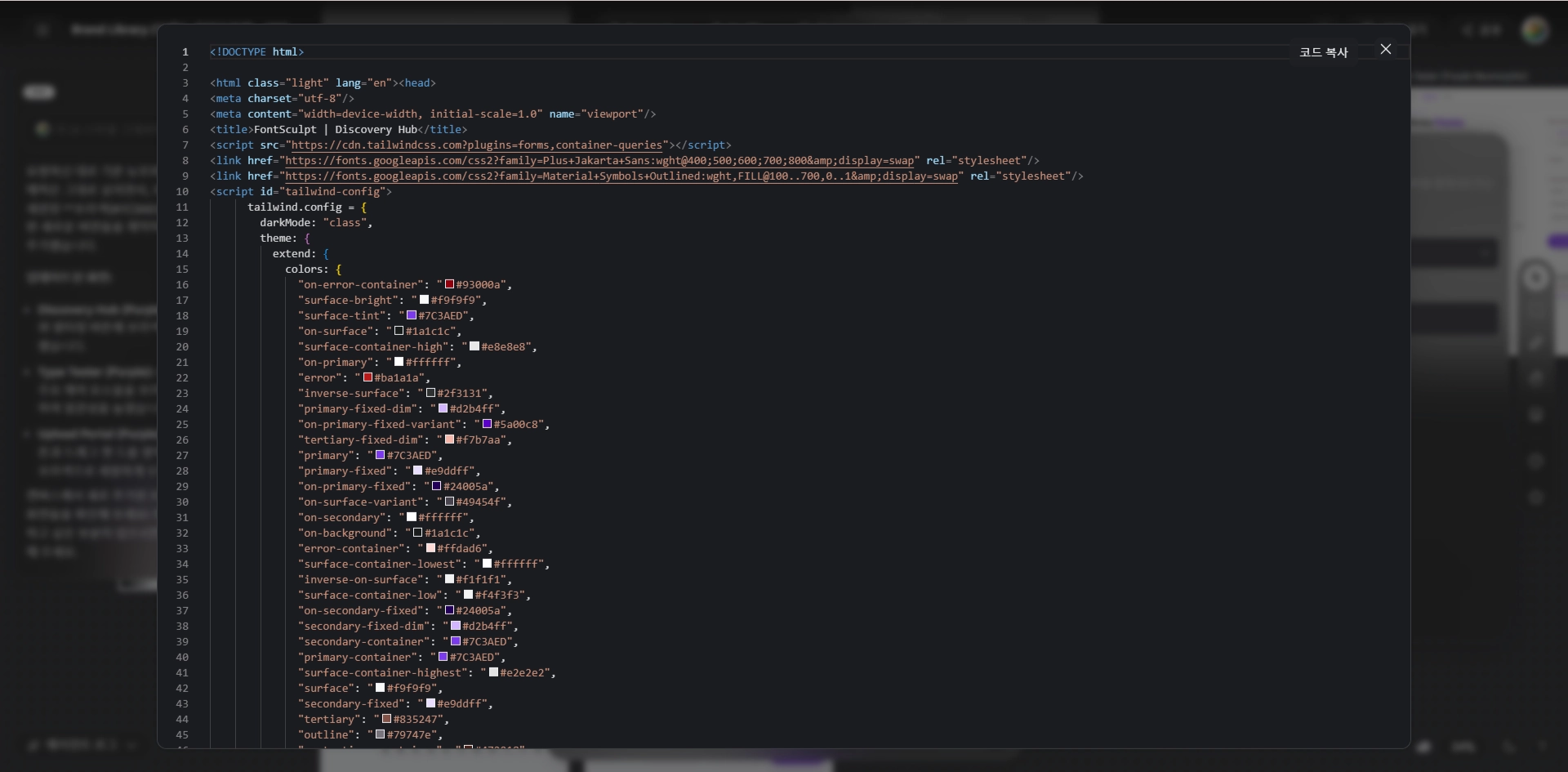Open the Material Symbols Outlined font link
Viewport: 1568px width, 772px height.
pyautogui.click(x=621, y=176)
